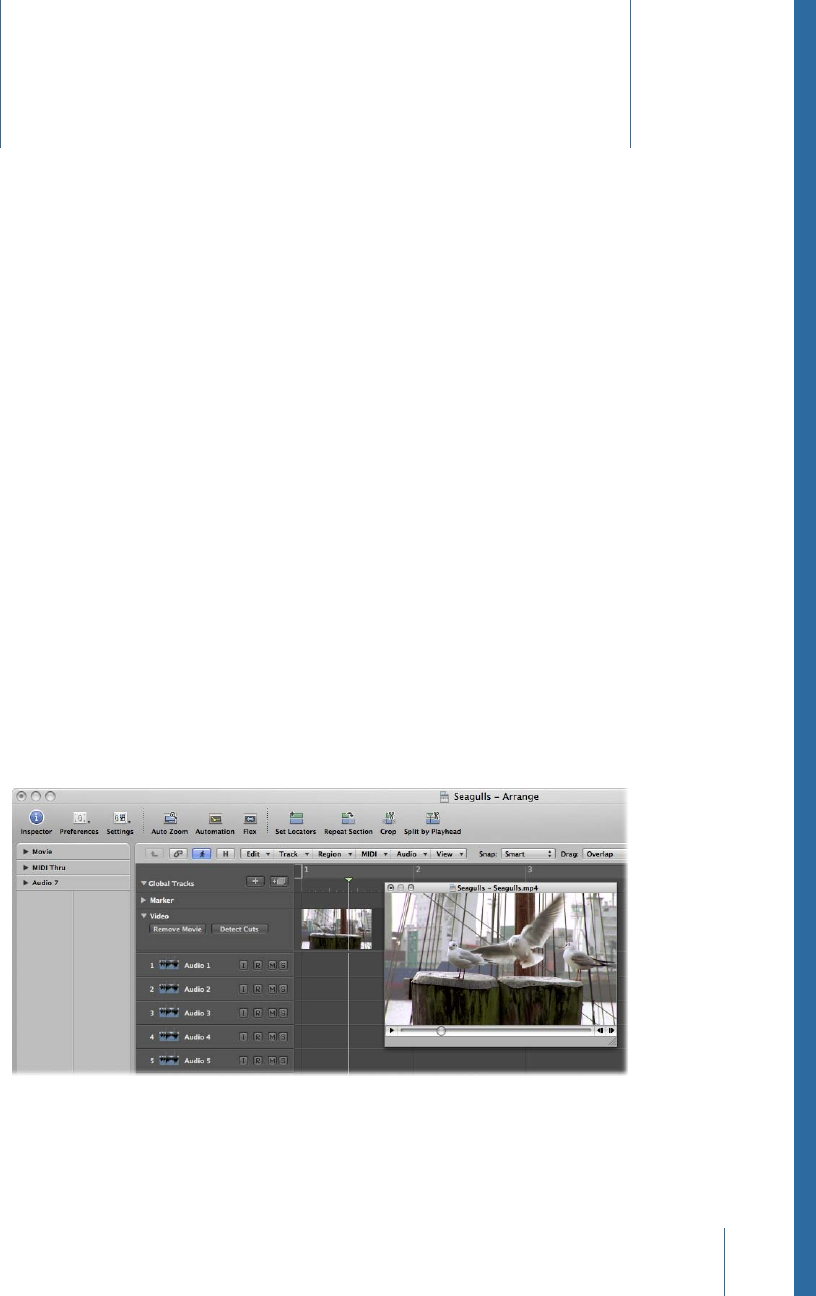The height and width of the screenshot is (1296, 816).
Task: Click the video thumbnail in Video track
Action: click(x=337, y=928)
